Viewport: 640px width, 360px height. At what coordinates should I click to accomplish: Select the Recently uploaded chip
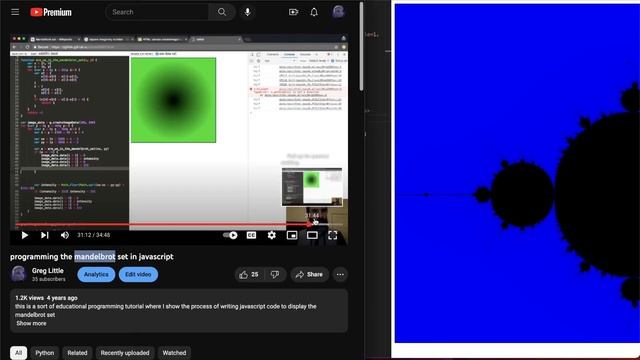125,353
